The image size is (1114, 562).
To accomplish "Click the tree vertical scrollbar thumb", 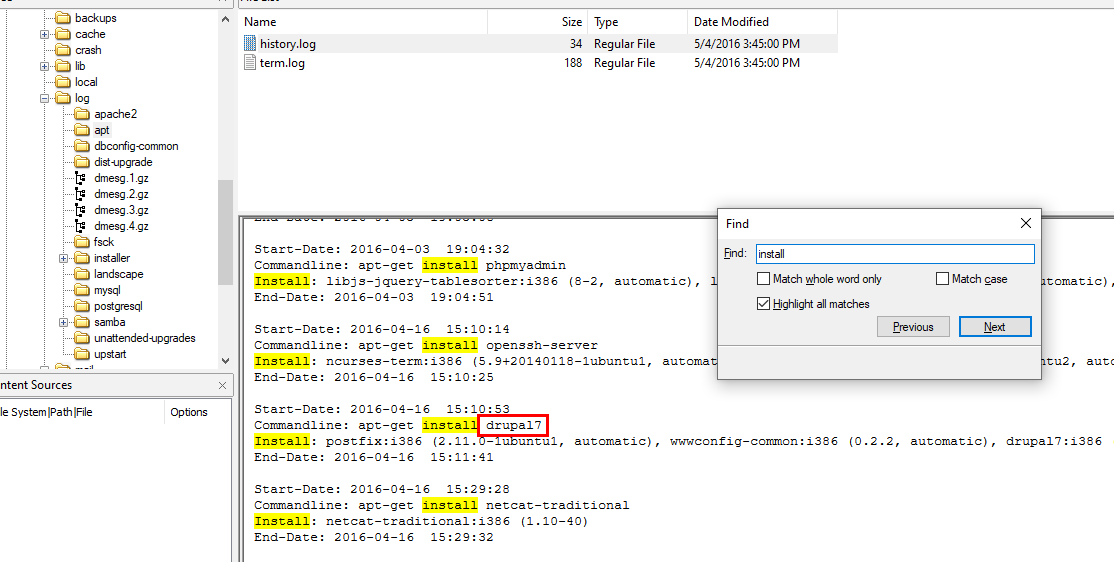I will 225,232.
